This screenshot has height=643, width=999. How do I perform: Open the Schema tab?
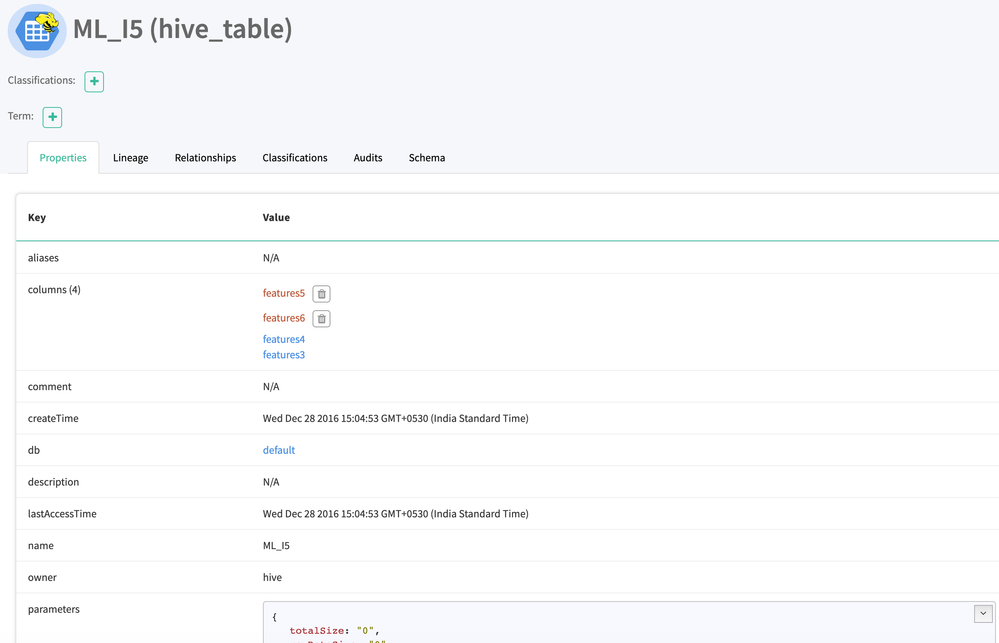coord(427,157)
